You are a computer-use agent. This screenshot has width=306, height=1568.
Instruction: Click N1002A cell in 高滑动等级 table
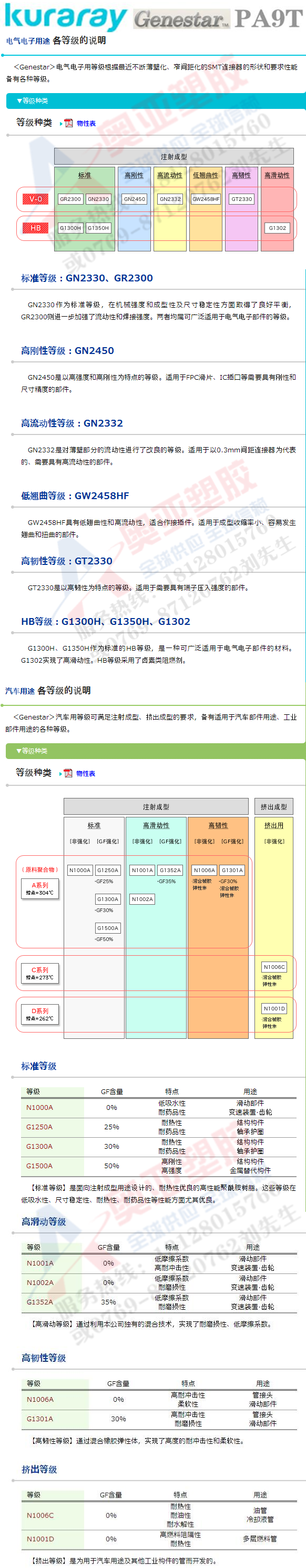tap(52, 1283)
